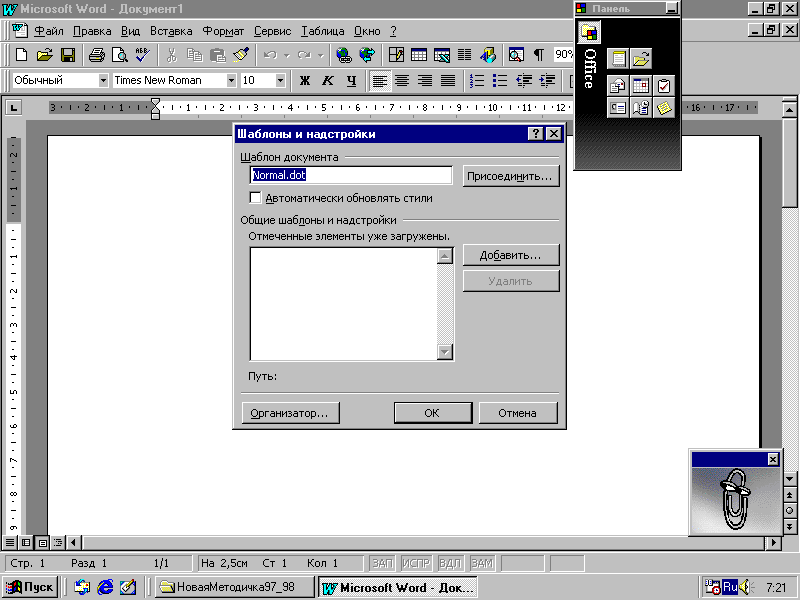Screen dimensions: 800x600
Task: Open Организатор... from the dialog
Action: (290, 413)
